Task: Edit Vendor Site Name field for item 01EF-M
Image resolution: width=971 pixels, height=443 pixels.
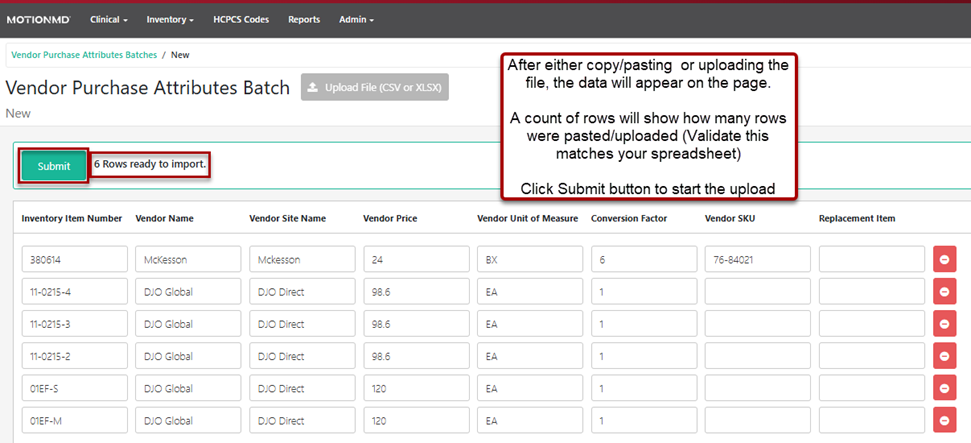Action: [302, 421]
